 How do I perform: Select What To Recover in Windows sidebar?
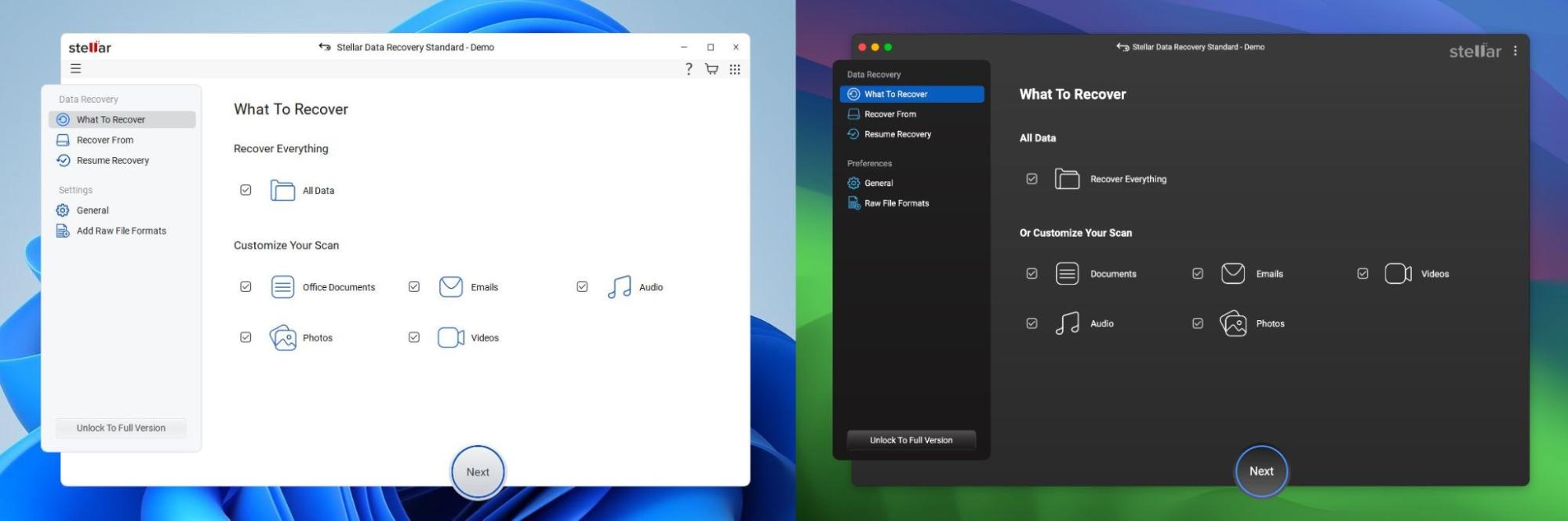[x=122, y=119]
